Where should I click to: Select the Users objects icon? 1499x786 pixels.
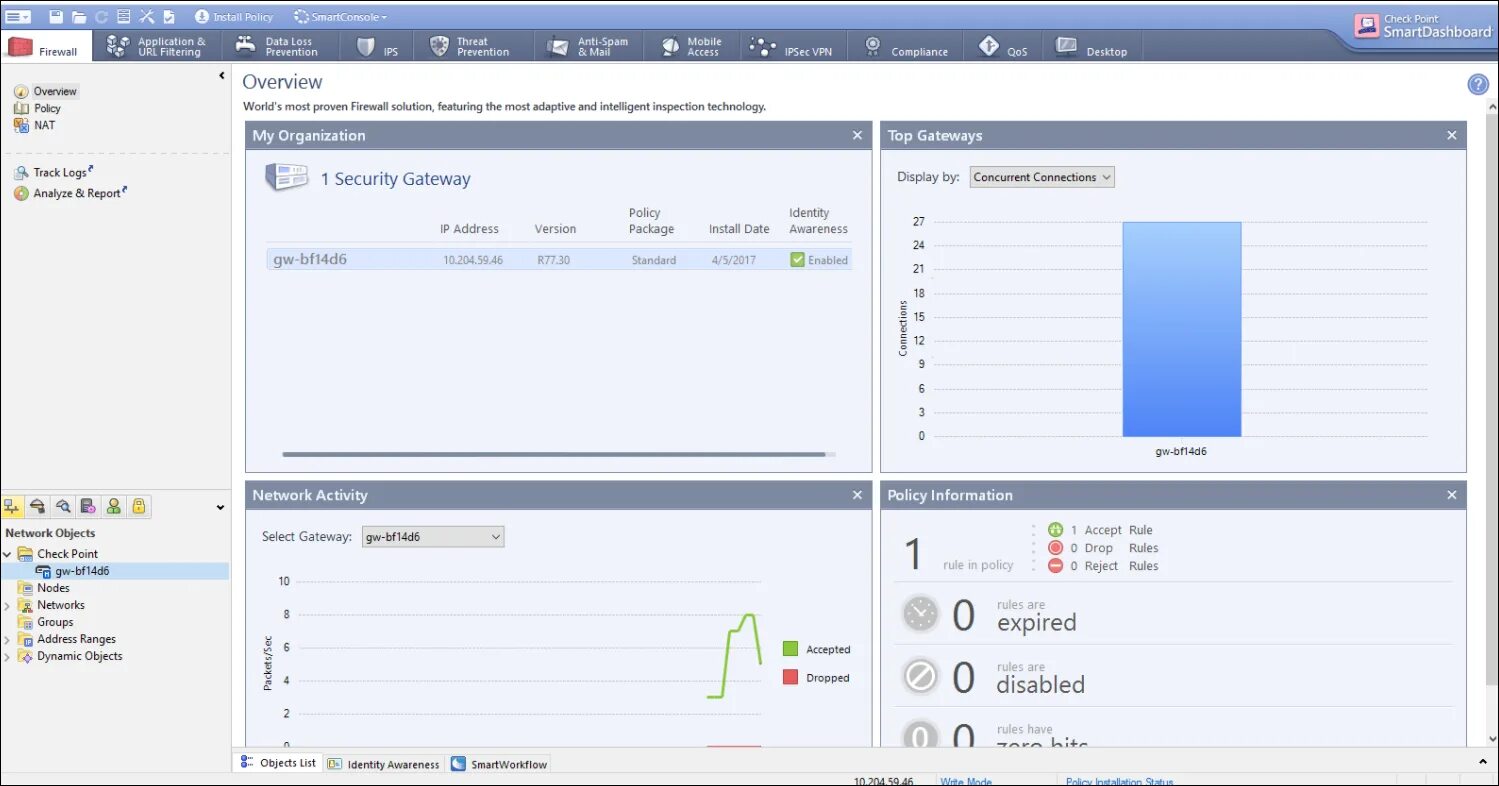coord(114,506)
